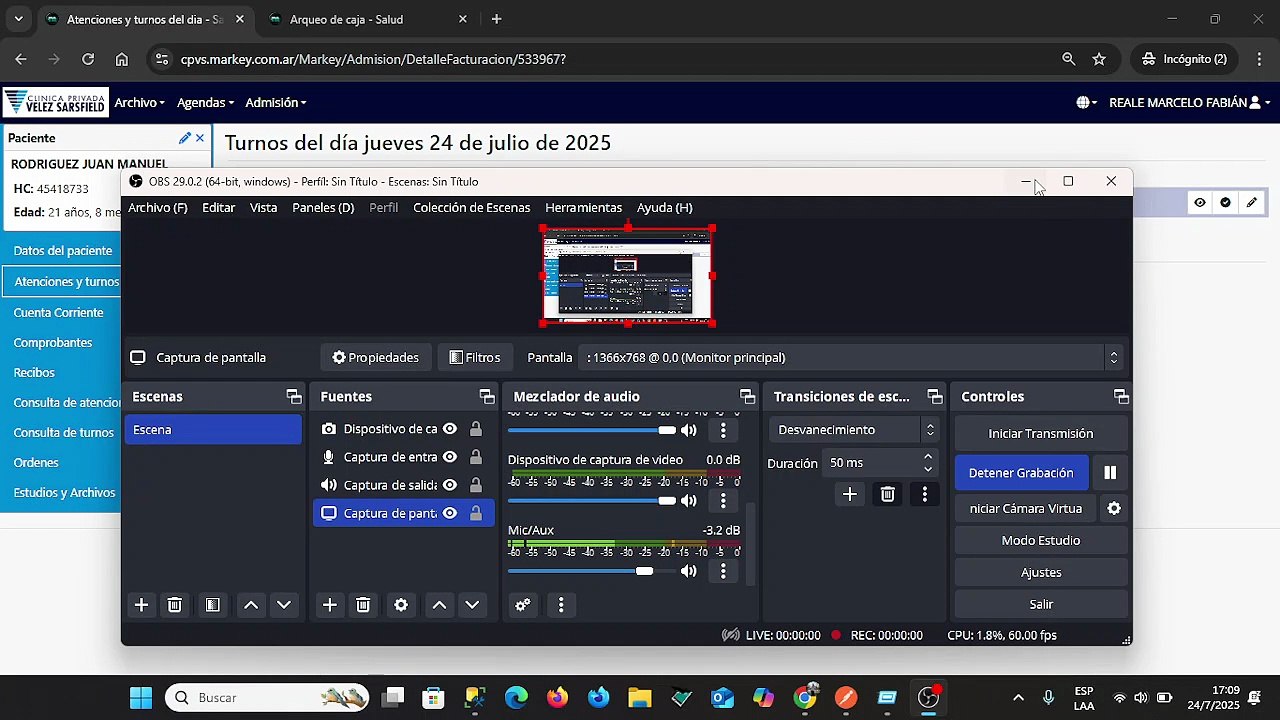Open source Filtros button
The height and width of the screenshot is (720, 1280).
475,357
